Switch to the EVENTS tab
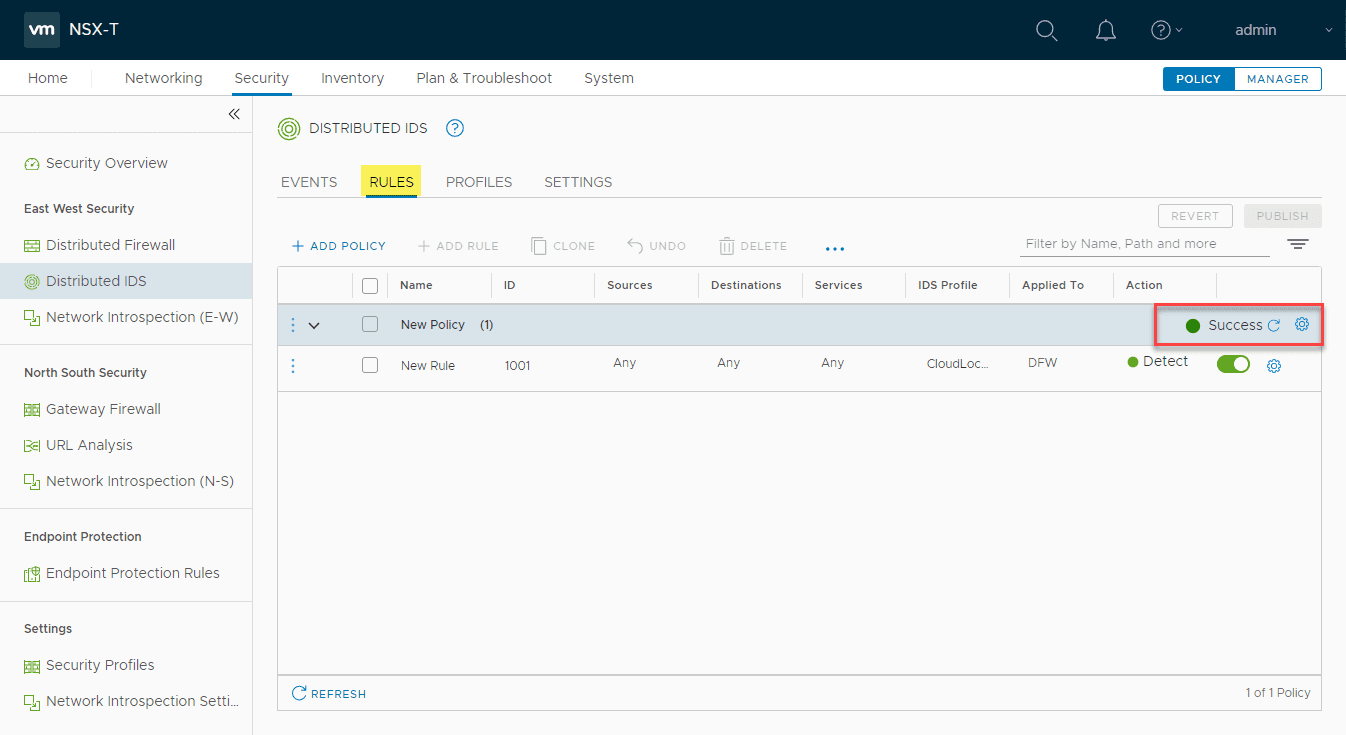The height and width of the screenshot is (735, 1346). pyautogui.click(x=309, y=182)
